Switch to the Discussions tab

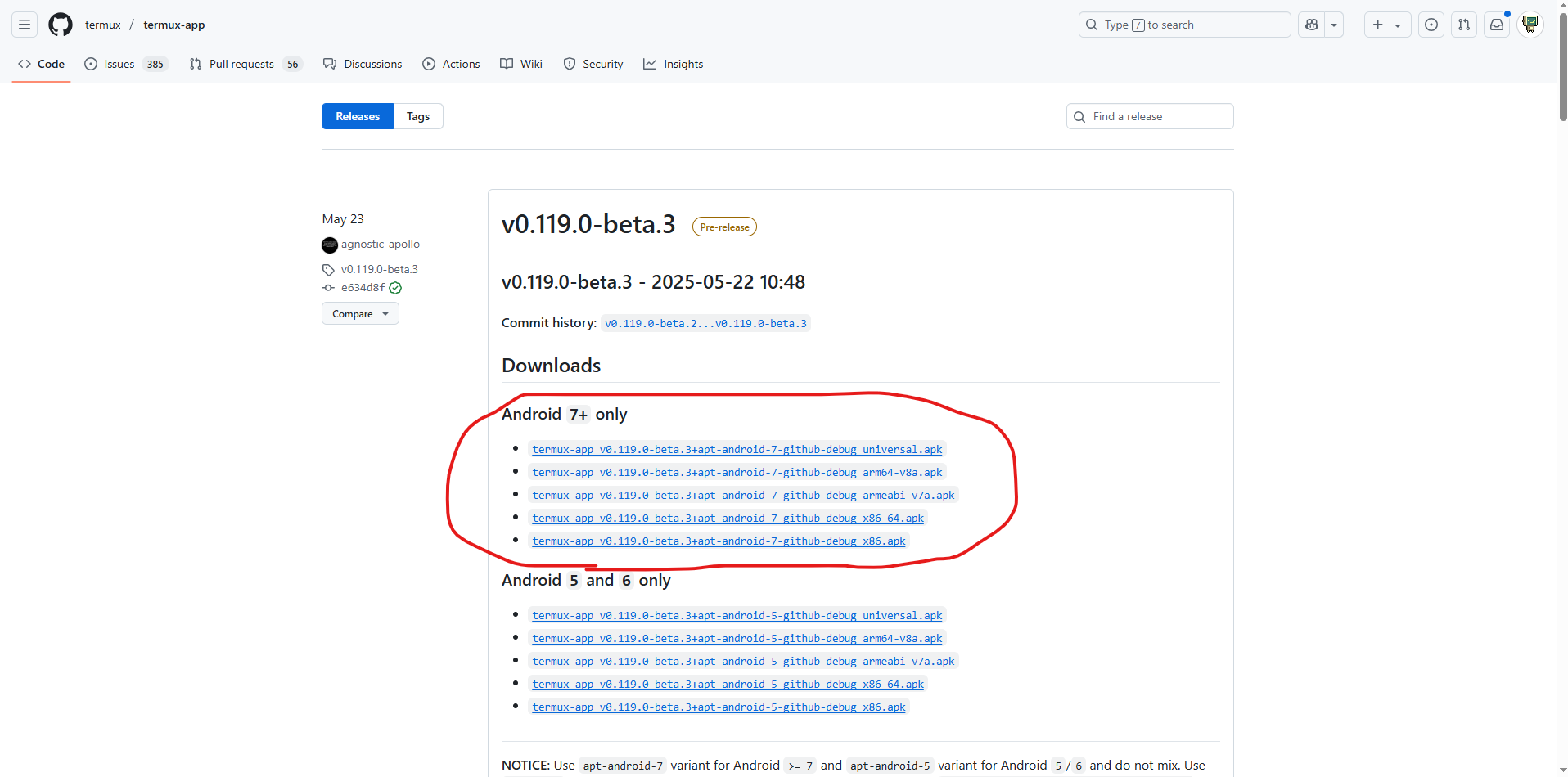[363, 64]
